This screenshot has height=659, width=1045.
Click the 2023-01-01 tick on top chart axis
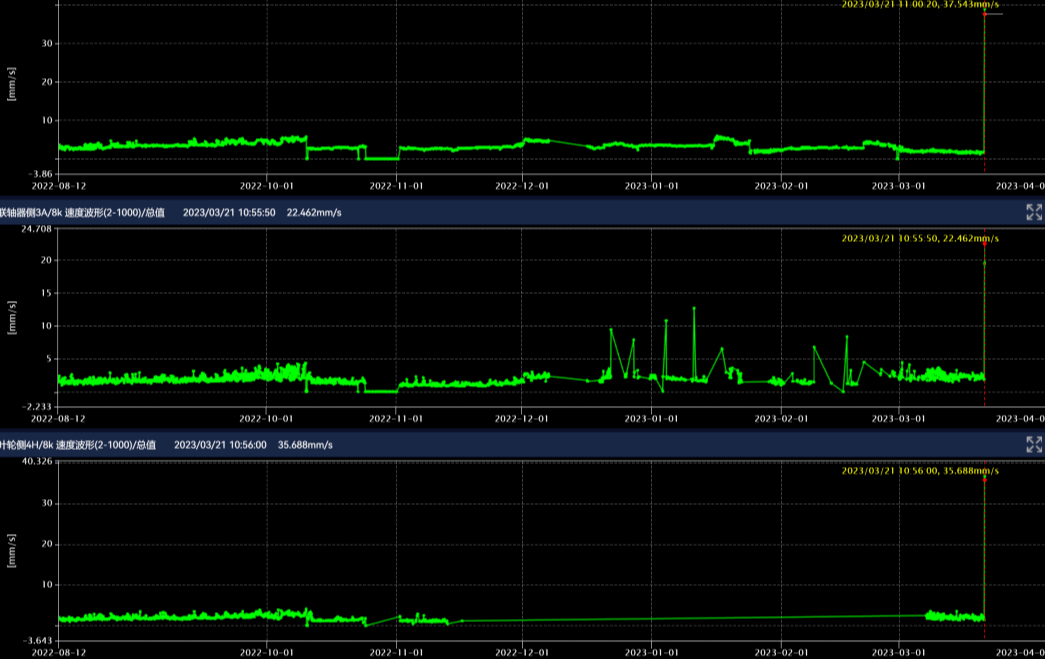[652, 185]
